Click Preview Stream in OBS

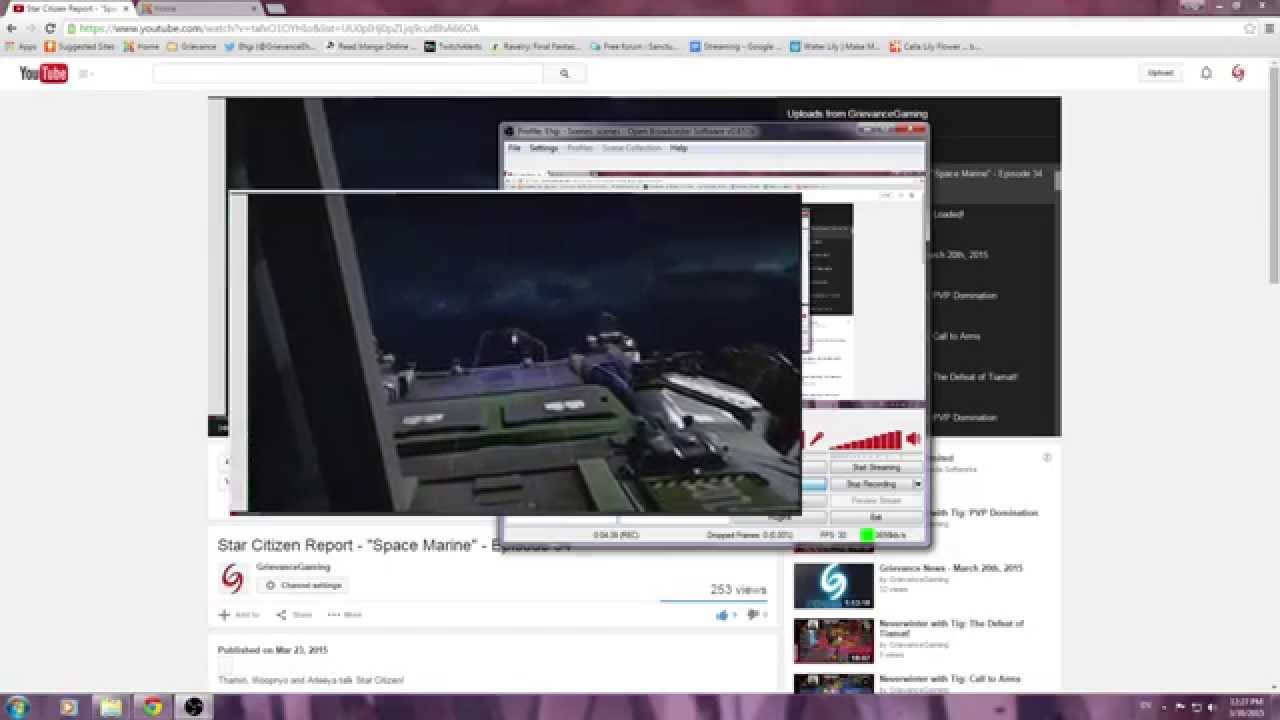pos(875,501)
